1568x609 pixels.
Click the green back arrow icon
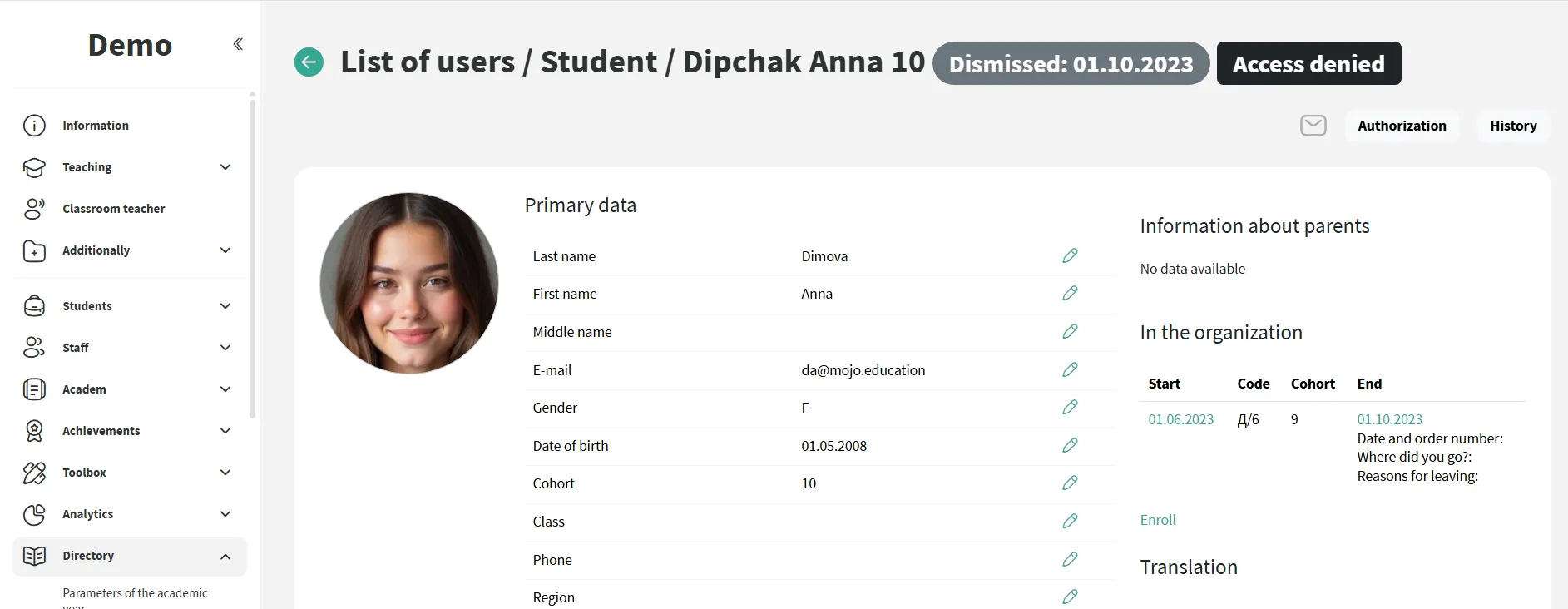click(309, 62)
